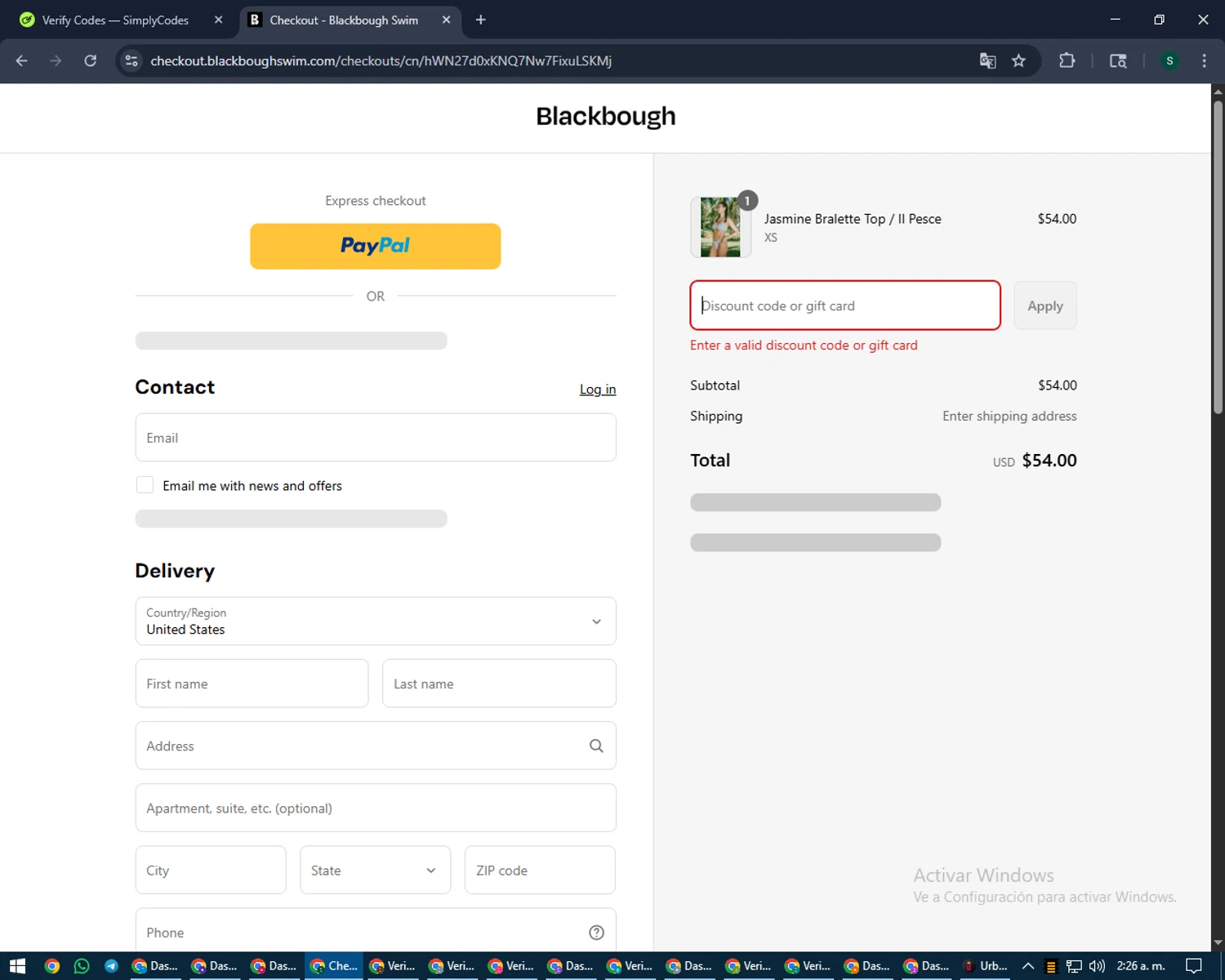Open WhatsApp from the taskbar

click(82, 966)
